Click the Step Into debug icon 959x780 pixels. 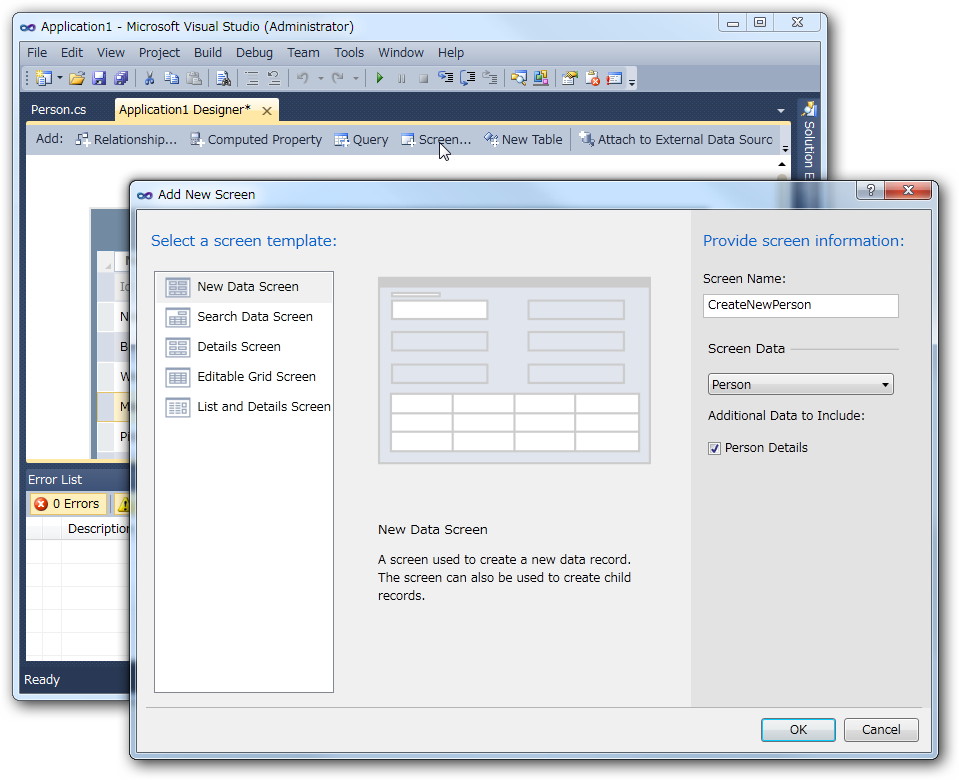click(445, 78)
